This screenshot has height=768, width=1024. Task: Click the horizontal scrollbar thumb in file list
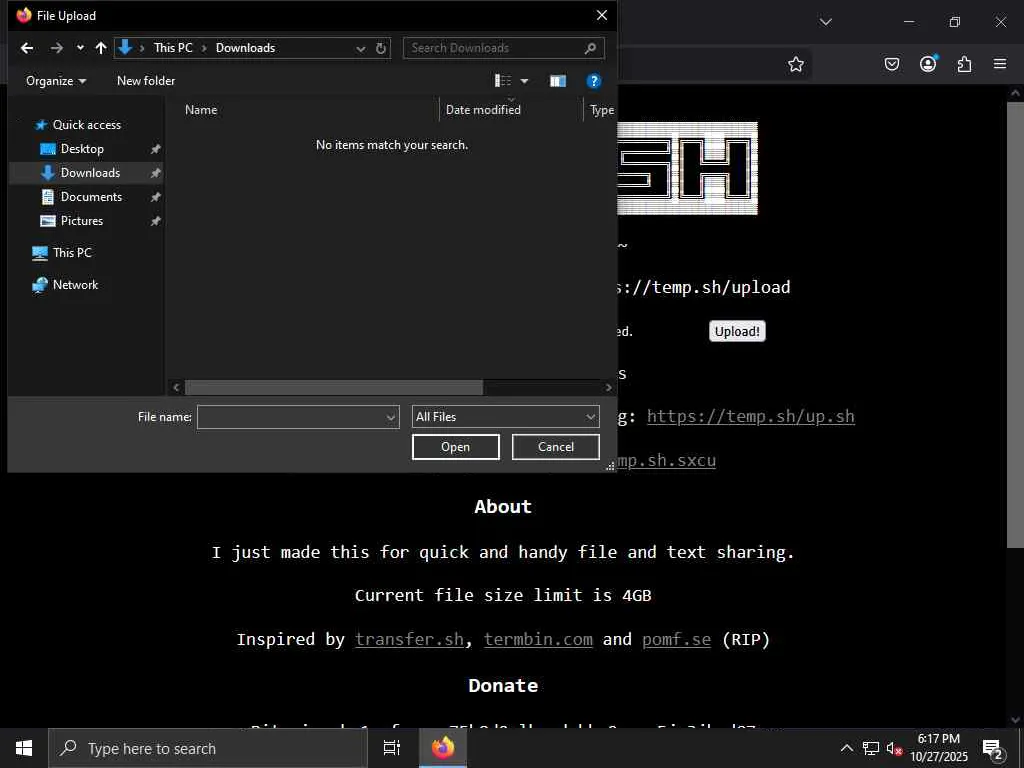[x=334, y=387]
